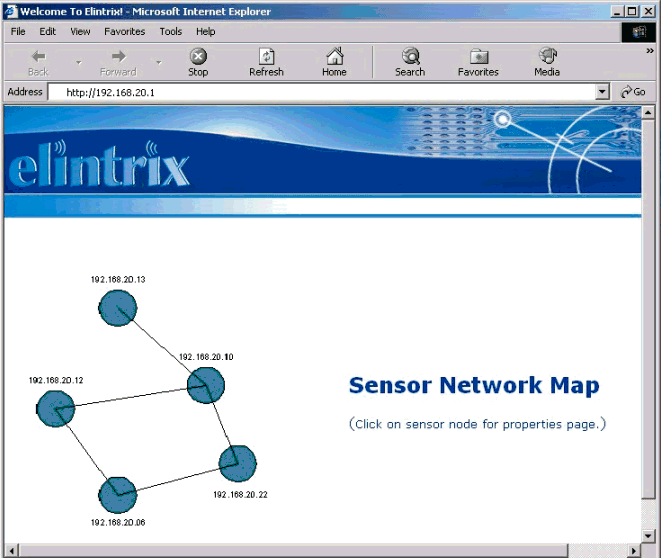Viewport: 661px width, 558px height.
Task: Open the Favorites toolbar icon
Action: 478,62
